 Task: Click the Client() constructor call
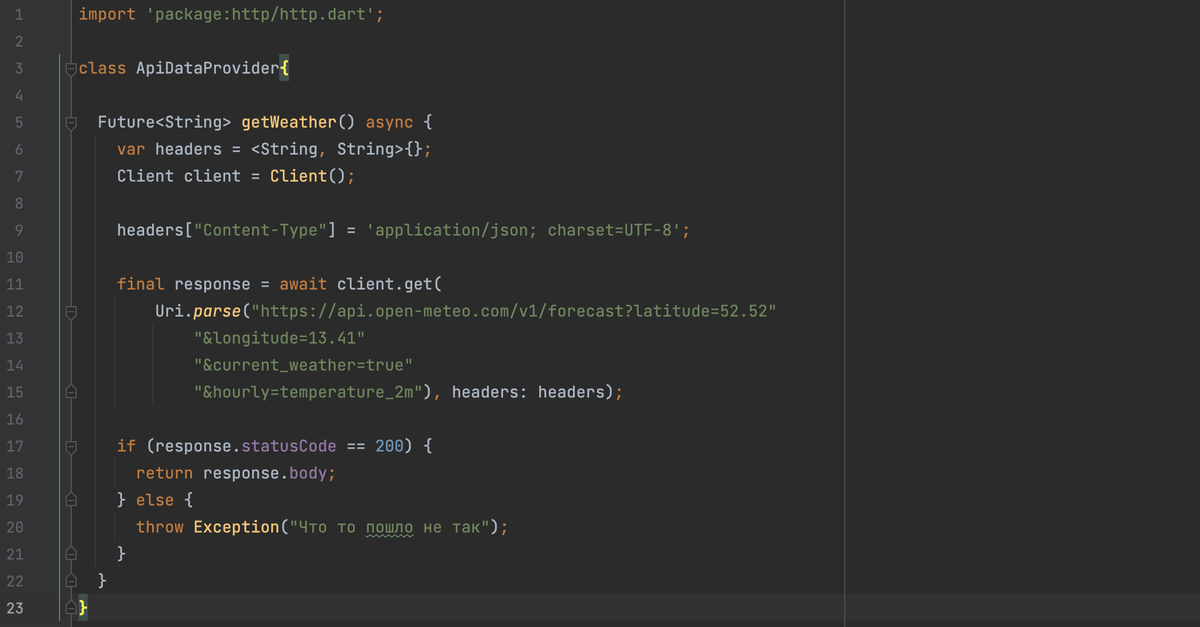click(308, 176)
